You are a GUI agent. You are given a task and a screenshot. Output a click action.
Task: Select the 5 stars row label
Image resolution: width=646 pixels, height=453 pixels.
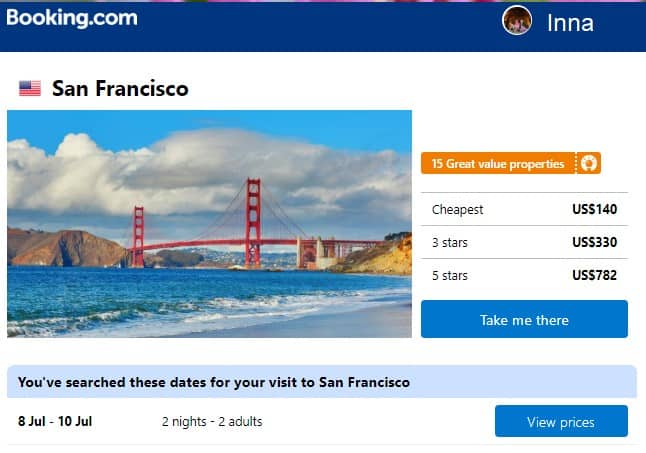tap(450, 276)
